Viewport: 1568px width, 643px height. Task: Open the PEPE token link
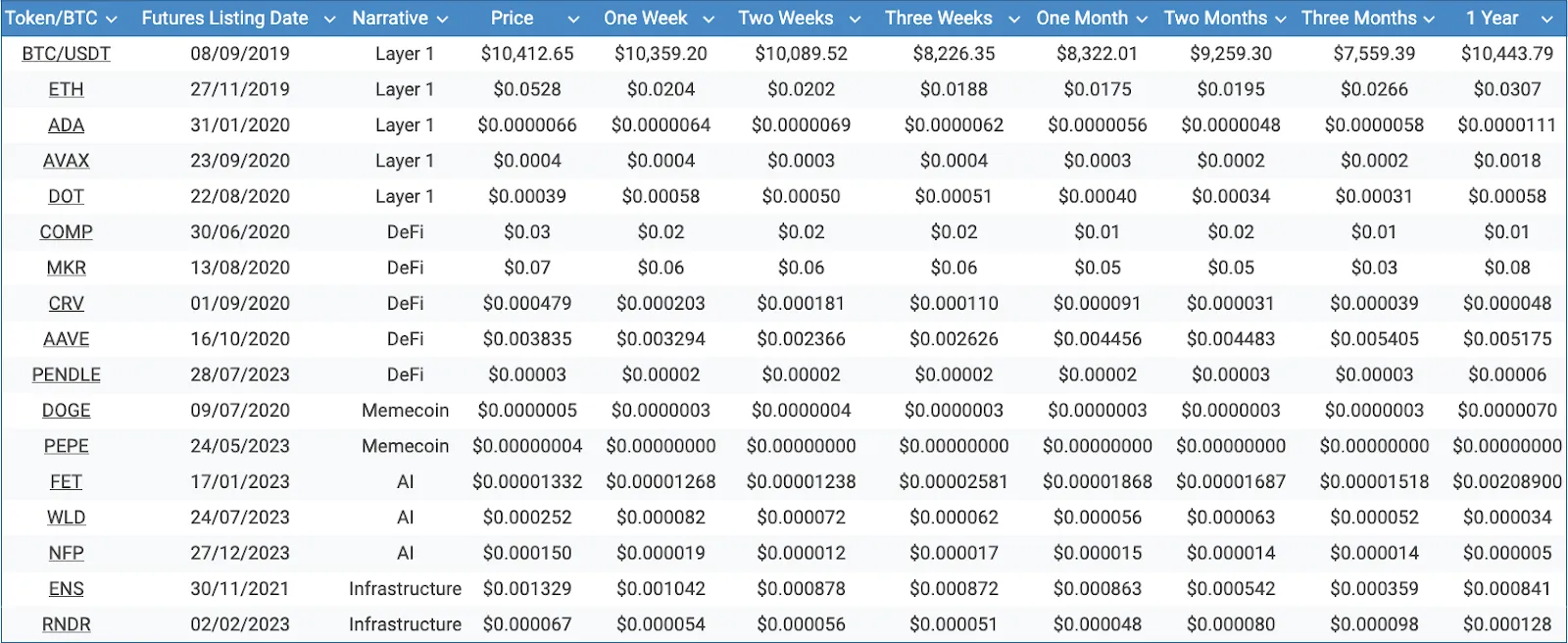pyautogui.click(x=66, y=446)
